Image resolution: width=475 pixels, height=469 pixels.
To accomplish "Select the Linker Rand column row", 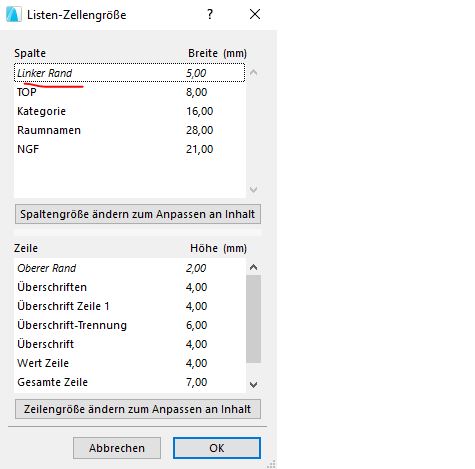I will pyautogui.click(x=130, y=73).
